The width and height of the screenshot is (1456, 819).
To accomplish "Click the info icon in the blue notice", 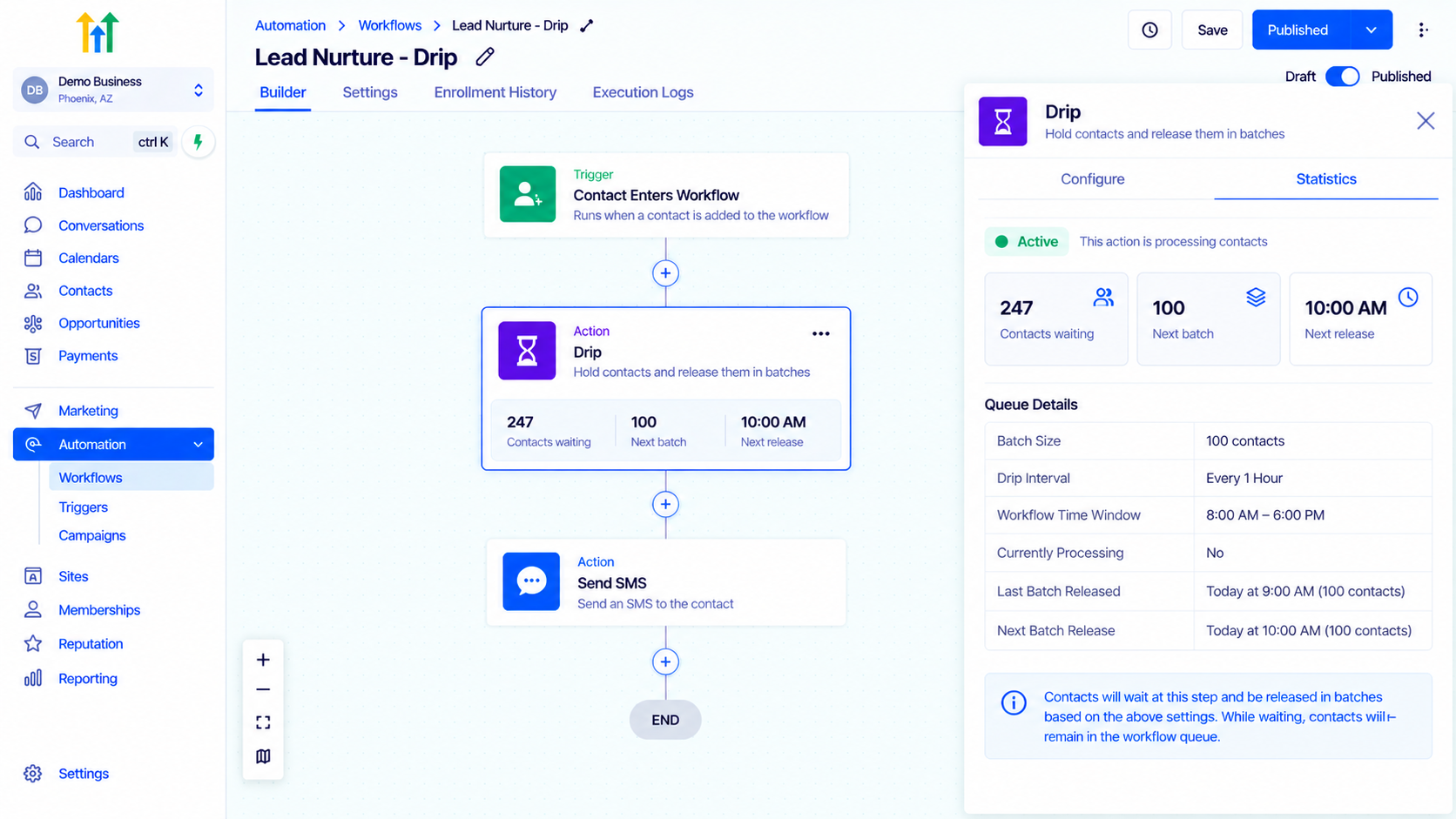I will pyautogui.click(x=1013, y=702).
